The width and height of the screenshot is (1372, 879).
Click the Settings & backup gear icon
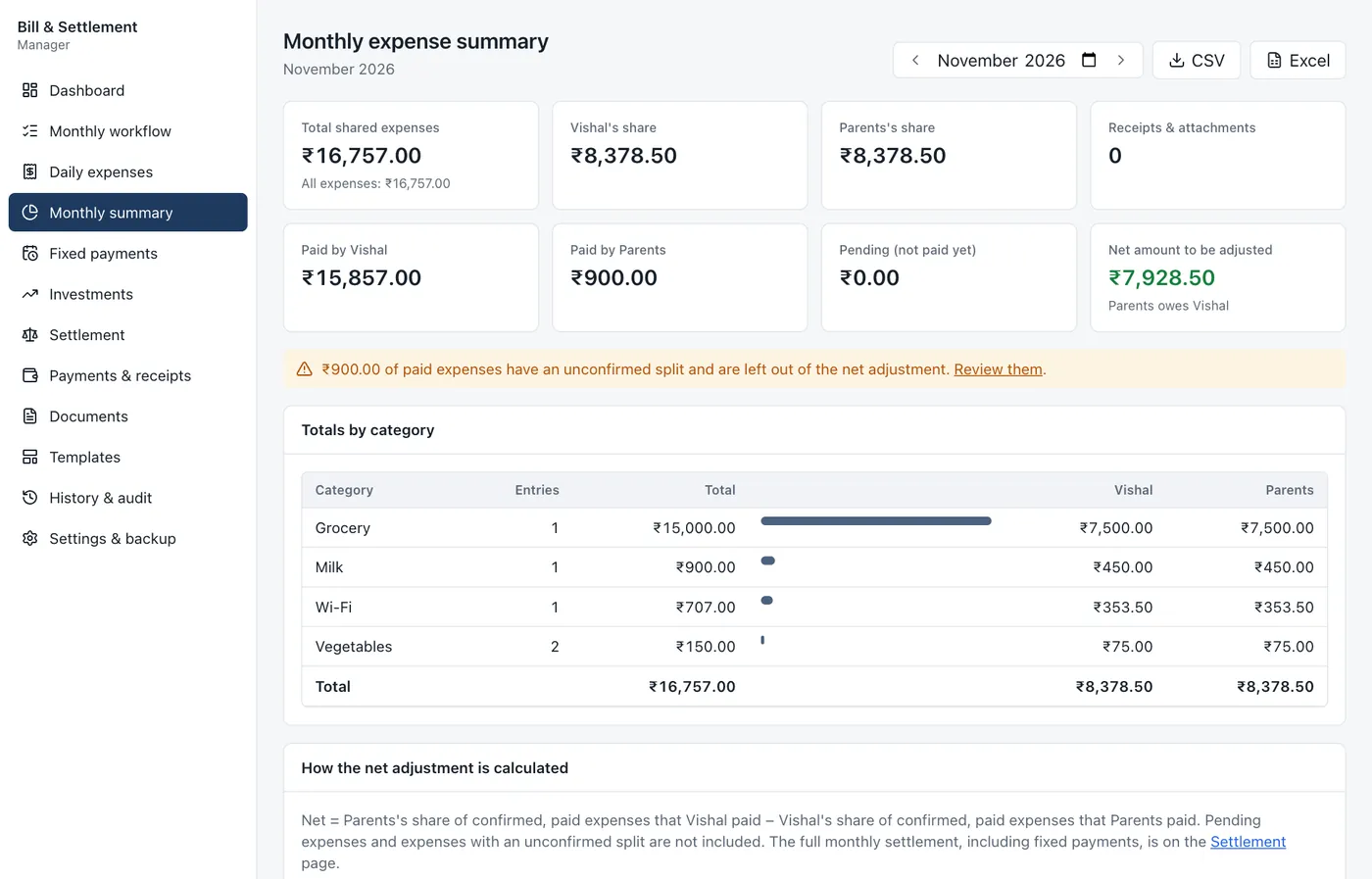(30, 538)
